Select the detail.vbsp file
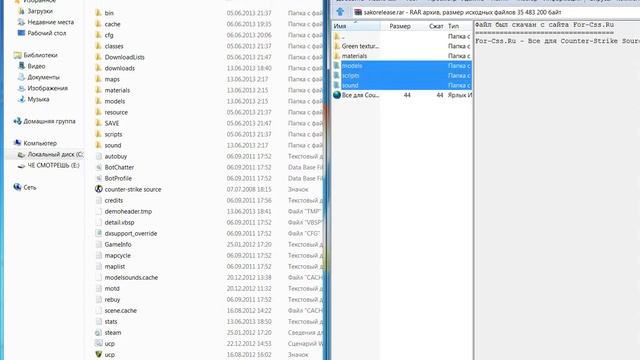Image resolution: width=640 pixels, height=360 pixels. pos(119,222)
